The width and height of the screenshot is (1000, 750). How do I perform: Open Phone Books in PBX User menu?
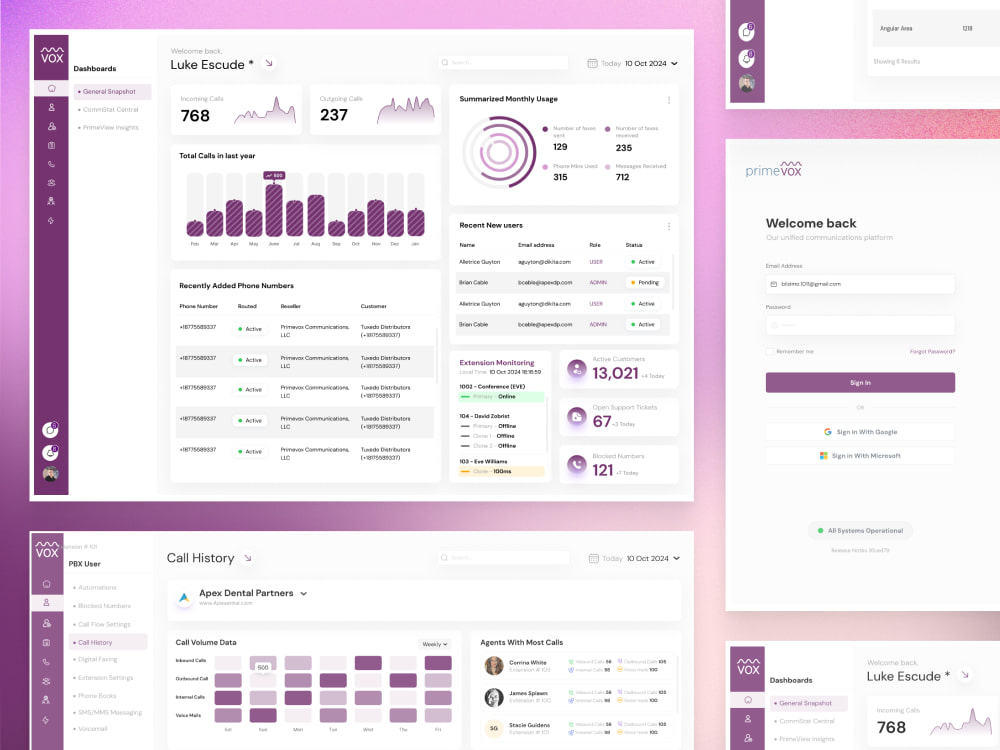click(97, 696)
